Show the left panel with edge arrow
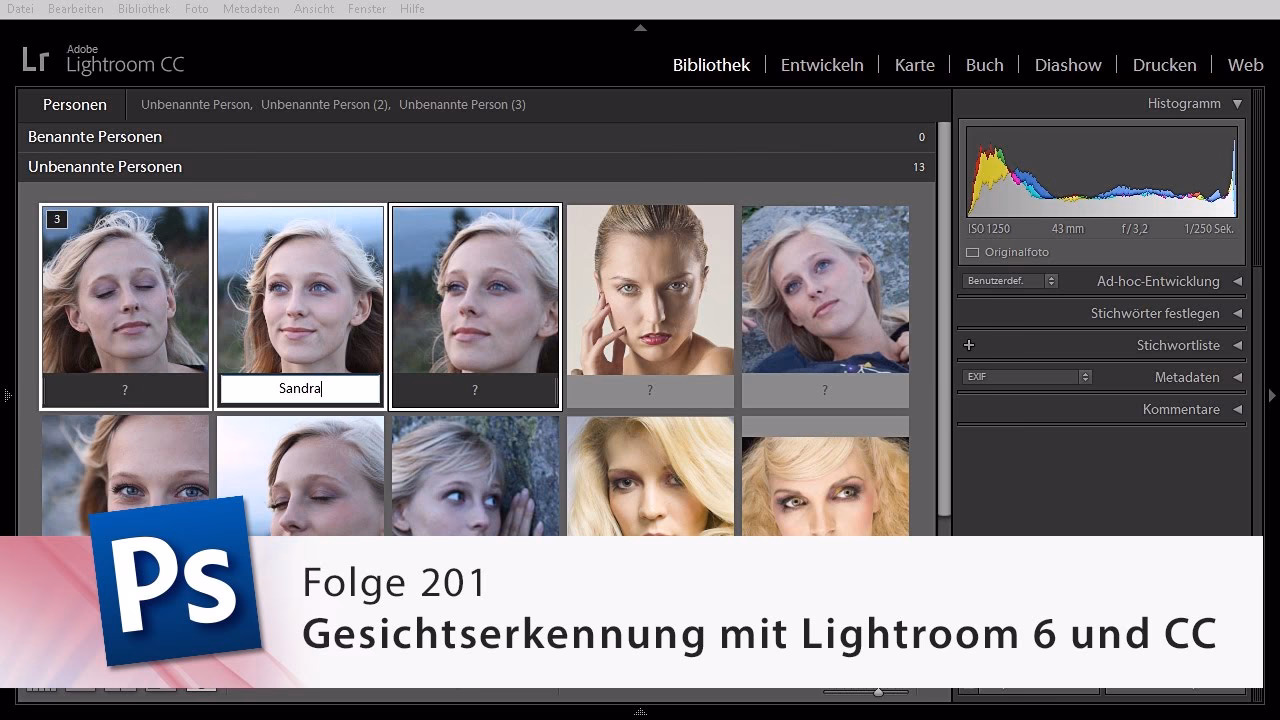Image resolution: width=1280 pixels, height=720 pixels. tap(7, 396)
